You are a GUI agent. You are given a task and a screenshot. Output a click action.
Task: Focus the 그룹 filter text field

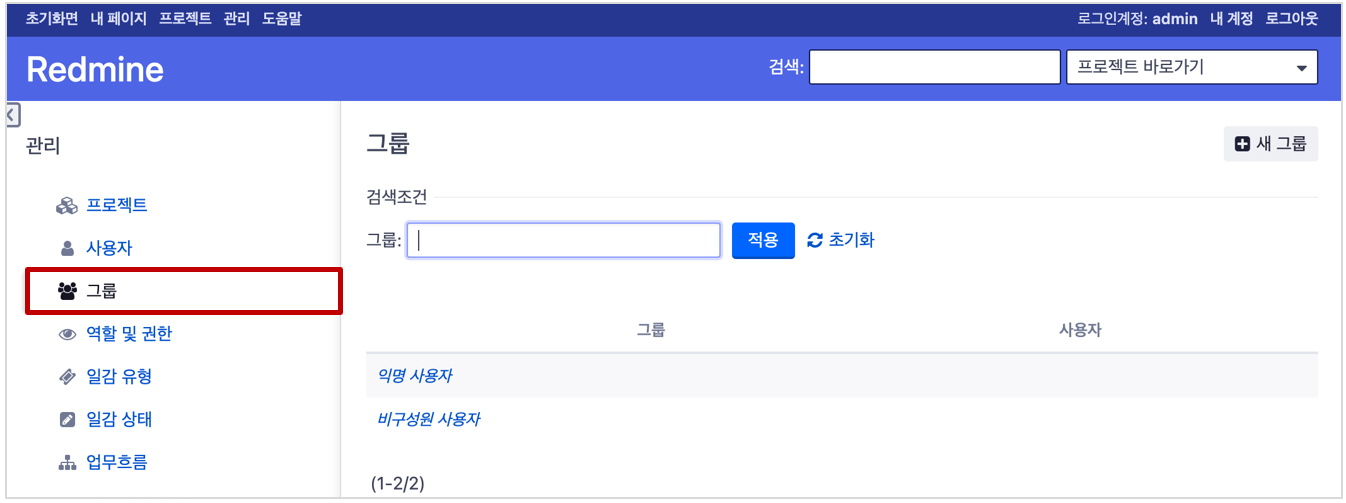tap(564, 240)
